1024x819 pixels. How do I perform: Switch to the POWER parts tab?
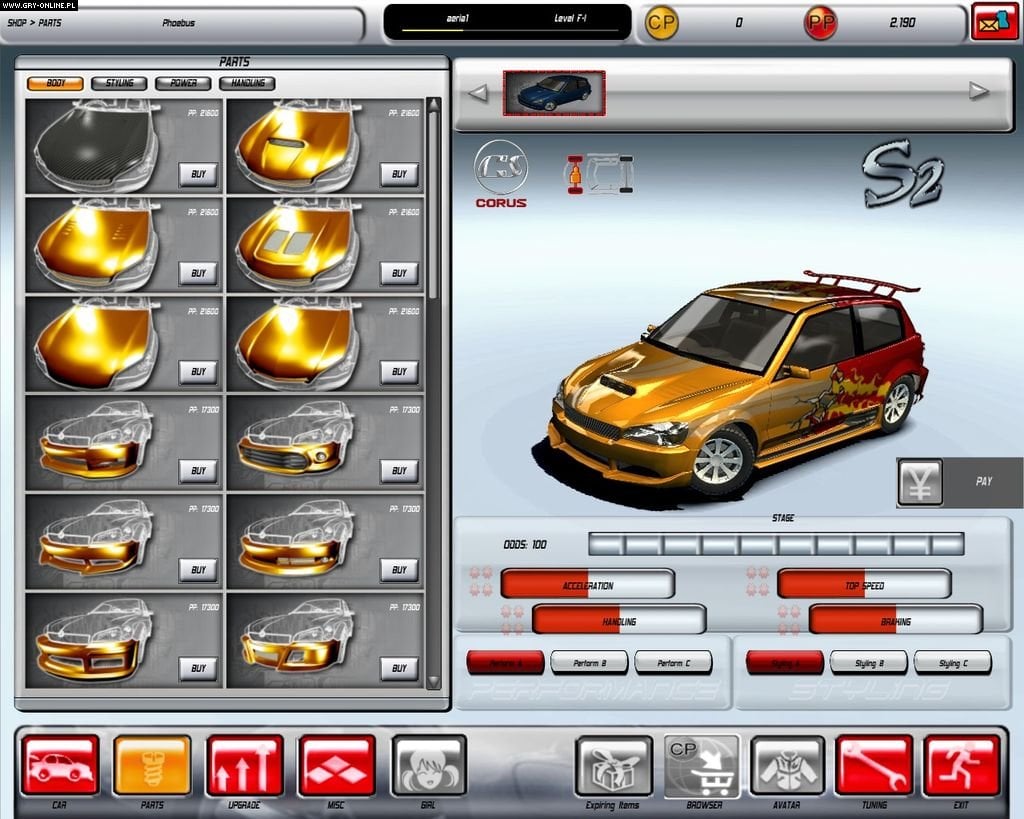182,83
